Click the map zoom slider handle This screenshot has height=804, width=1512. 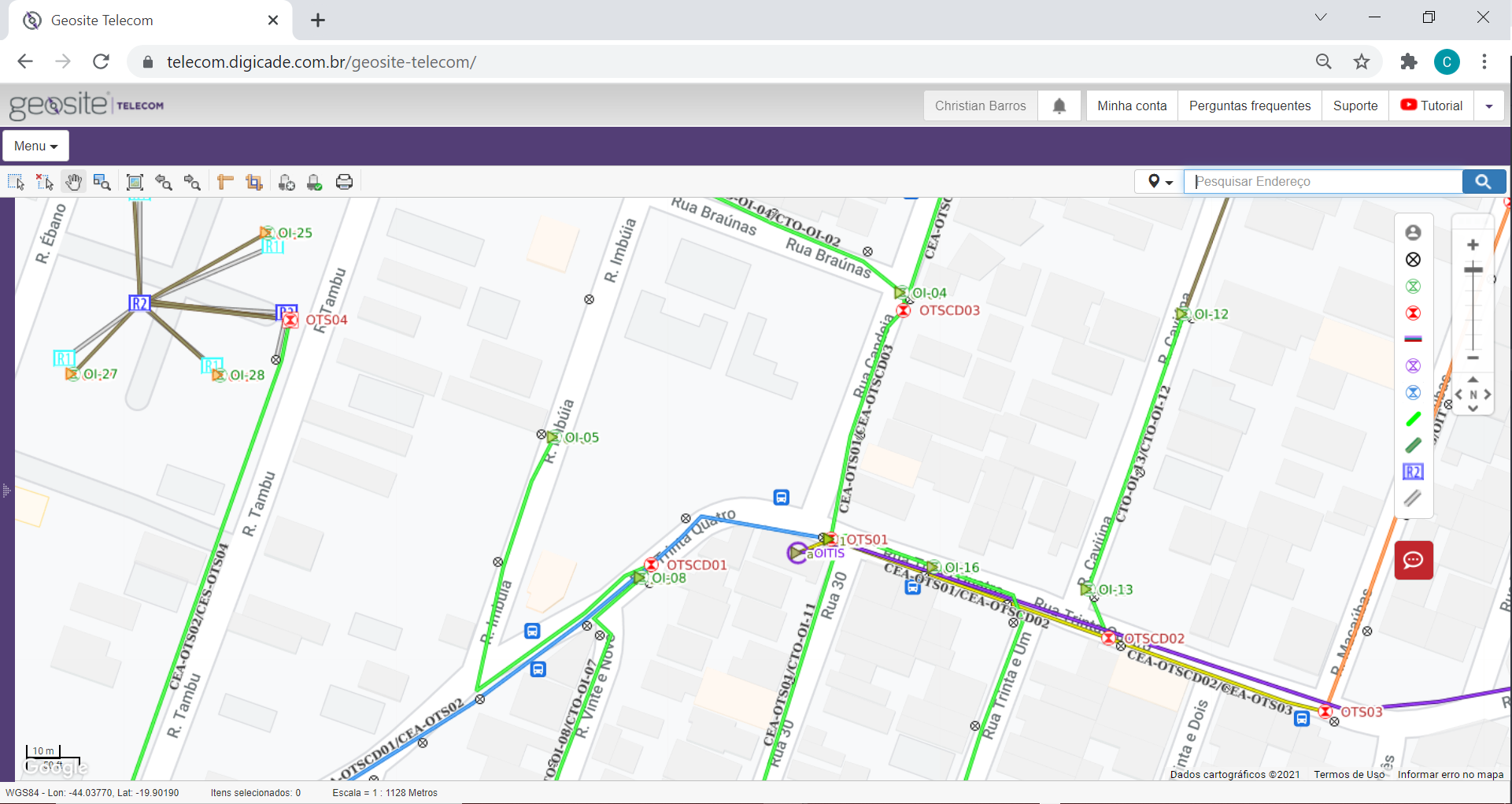point(1473,270)
